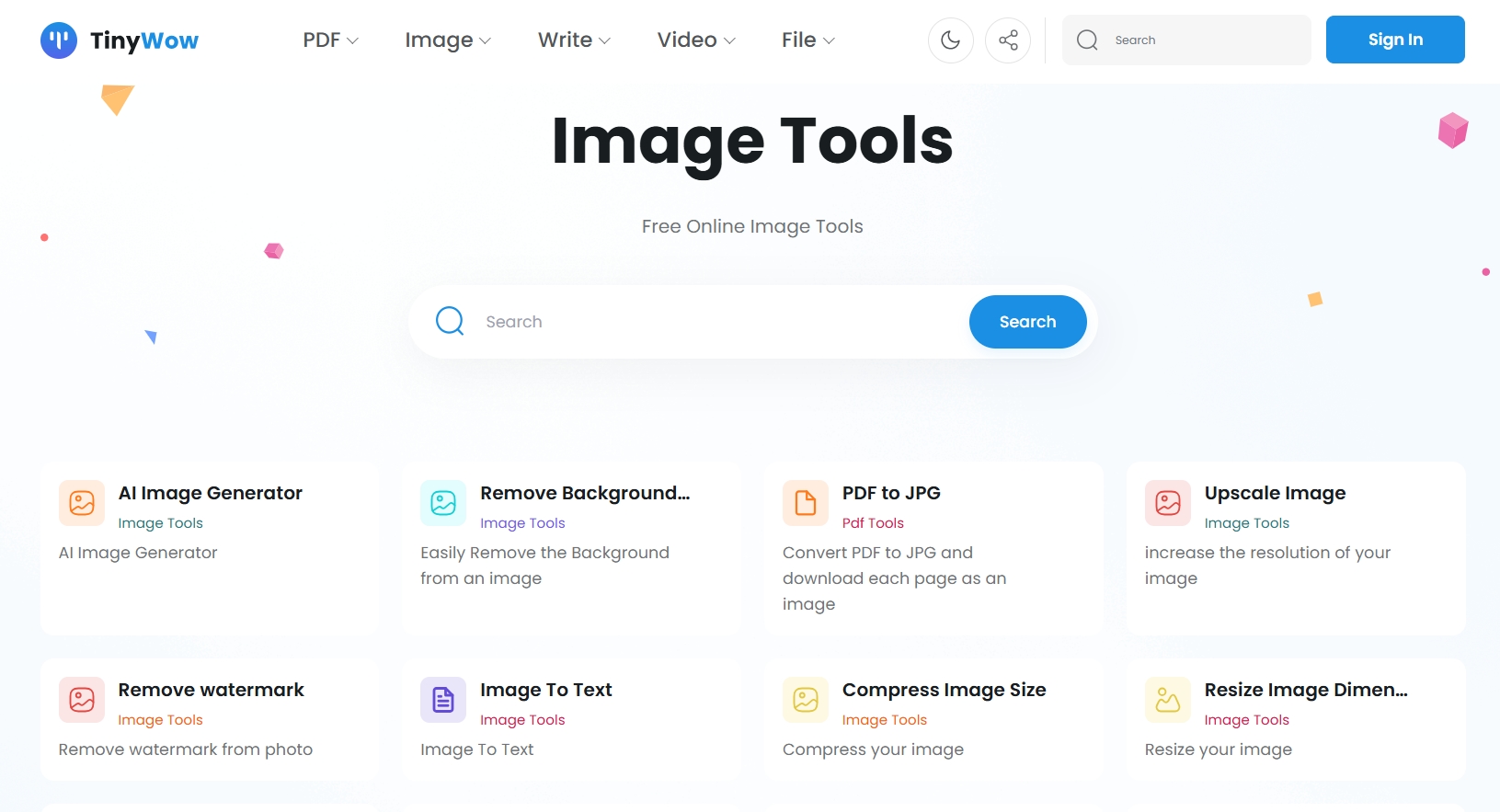Click the Image To Text icon
Viewport: 1500px width, 812px height.
[443, 700]
